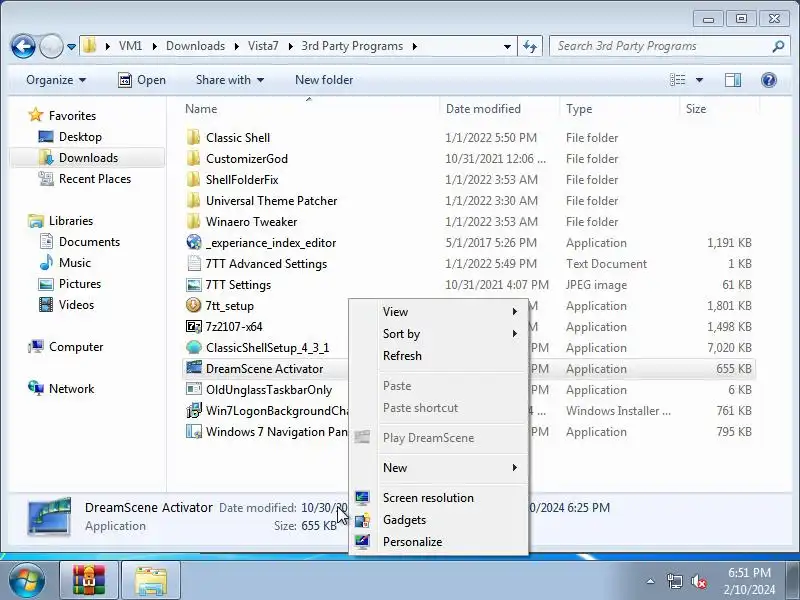Show hidden tray icons arrow
Screen dimensions: 800x600
(651, 581)
